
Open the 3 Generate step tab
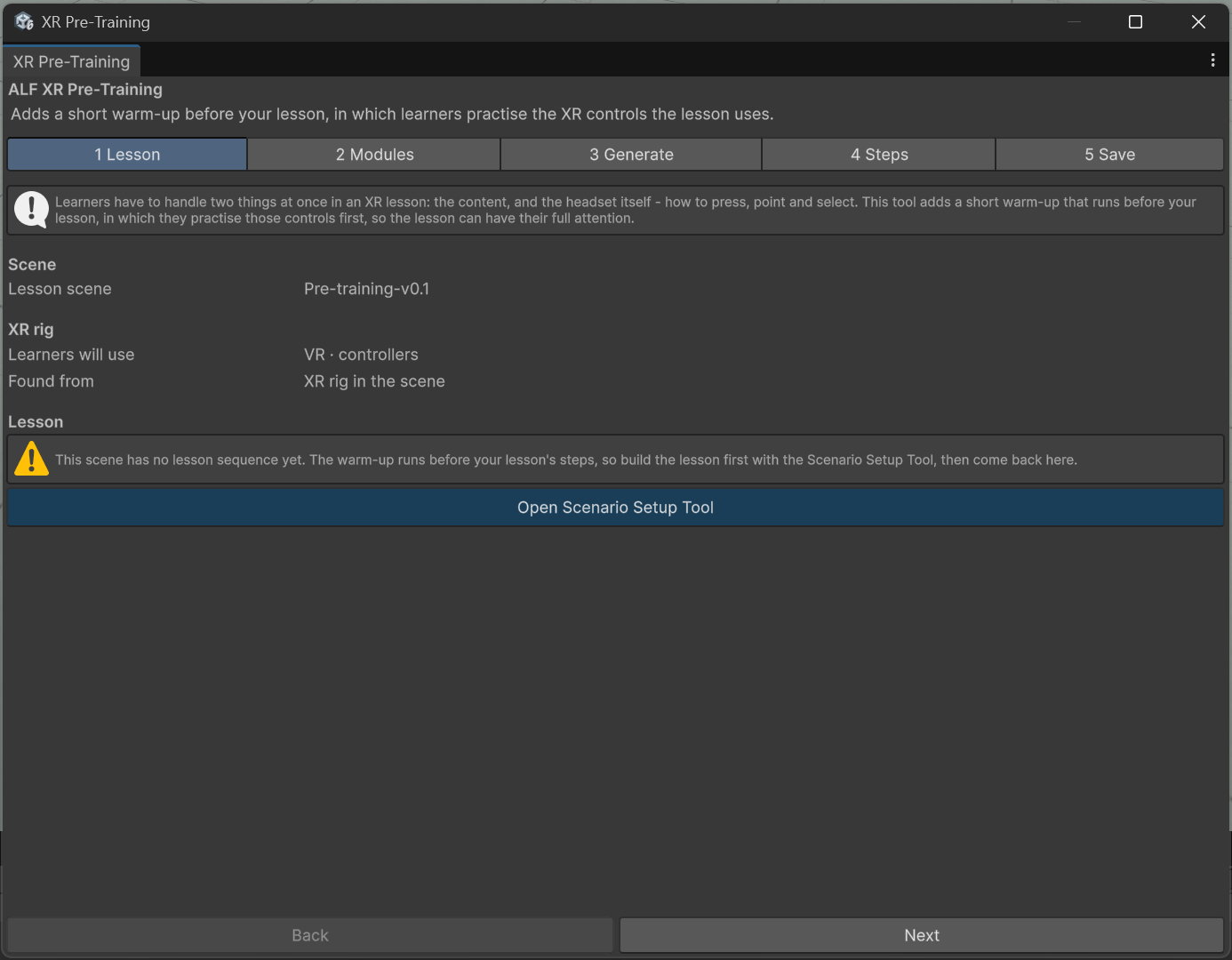(x=631, y=154)
